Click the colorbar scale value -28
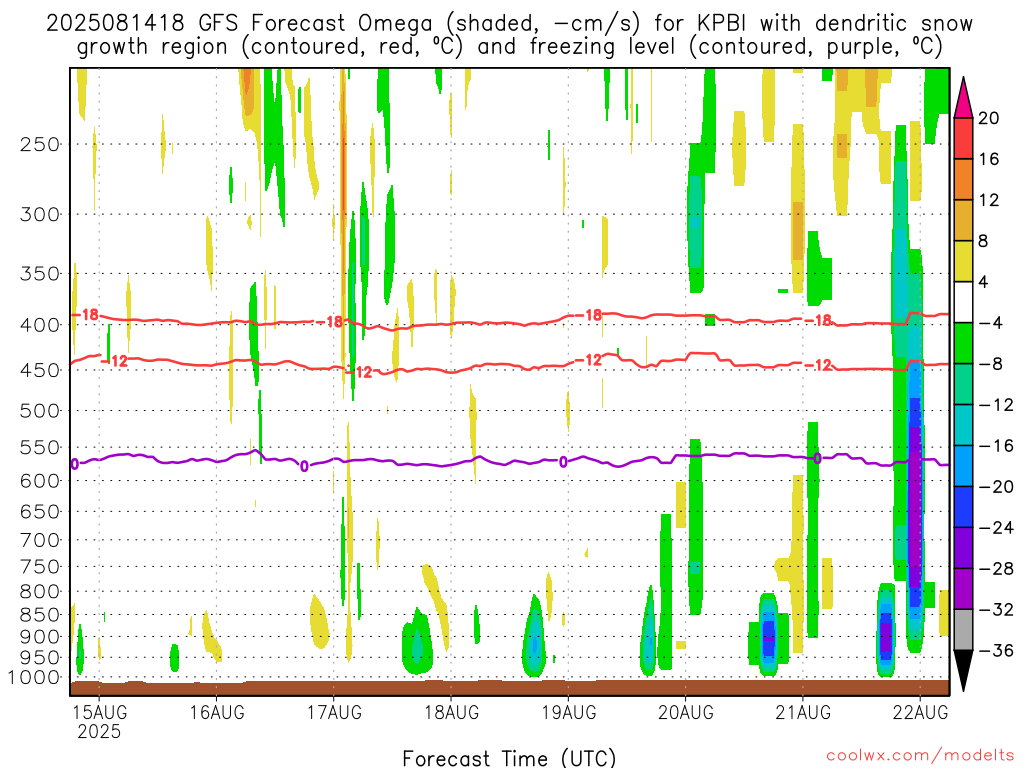This screenshot has width=1024, height=768. 996,569
